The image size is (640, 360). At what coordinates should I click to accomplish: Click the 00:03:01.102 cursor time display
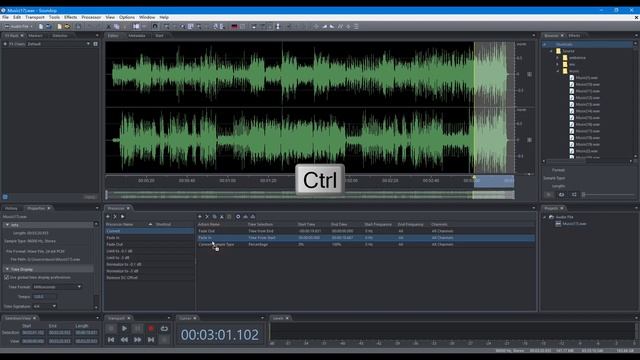click(220, 335)
